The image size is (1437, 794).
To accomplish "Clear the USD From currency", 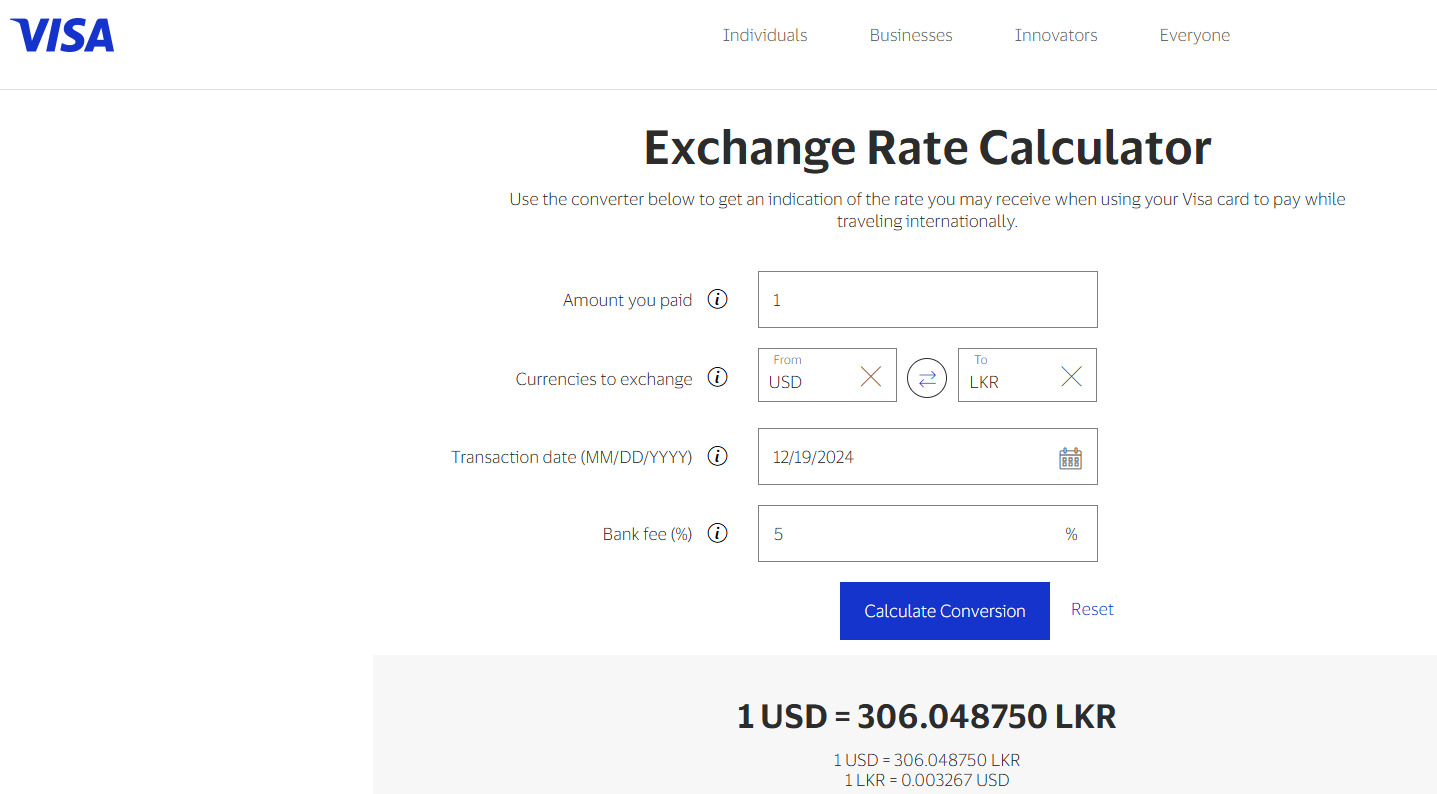I will (871, 376).
